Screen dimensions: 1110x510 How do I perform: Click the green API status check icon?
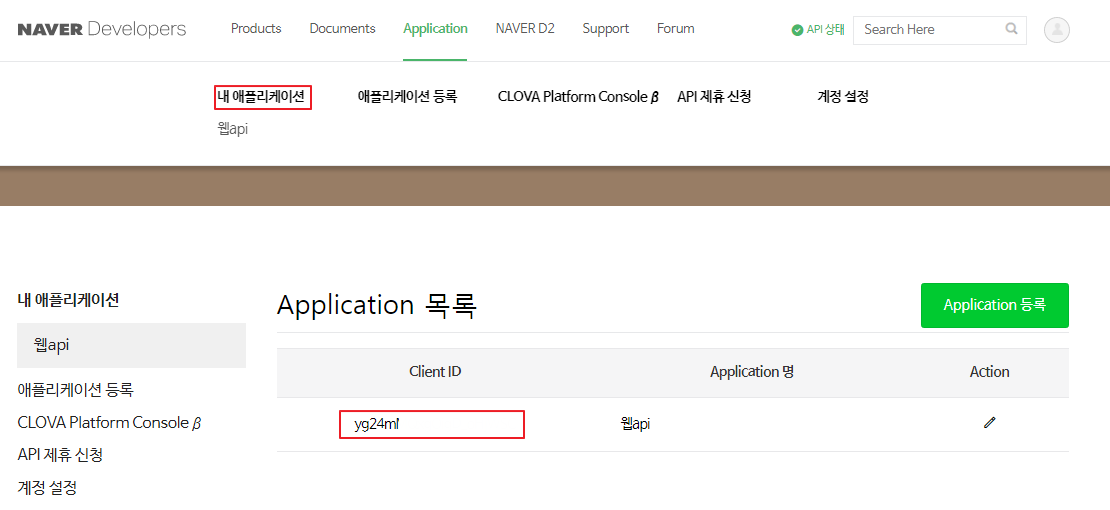coord(797,30)
